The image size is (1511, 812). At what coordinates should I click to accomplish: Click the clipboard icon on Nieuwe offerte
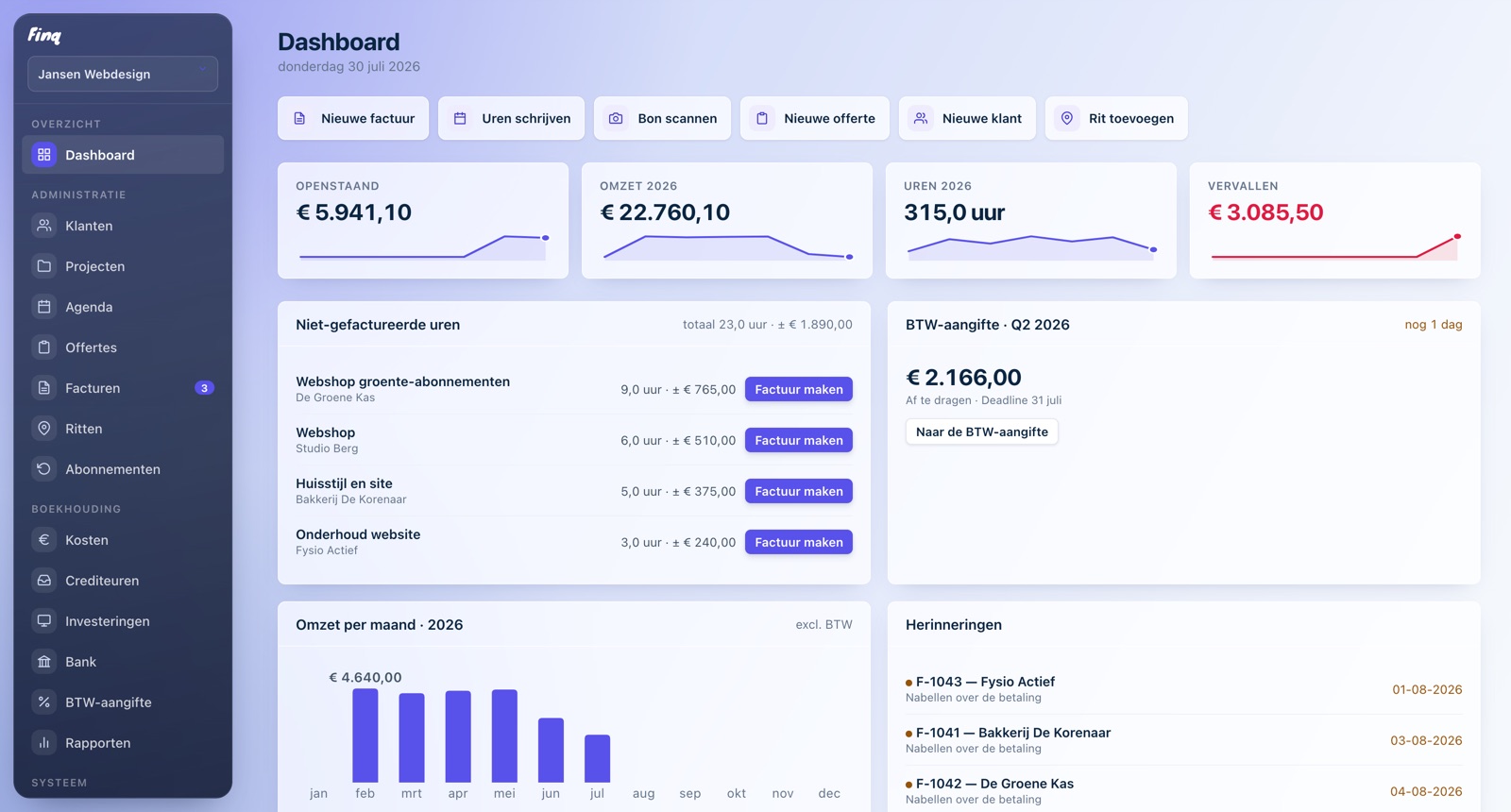pyautogui.click(x=762, y=118)
